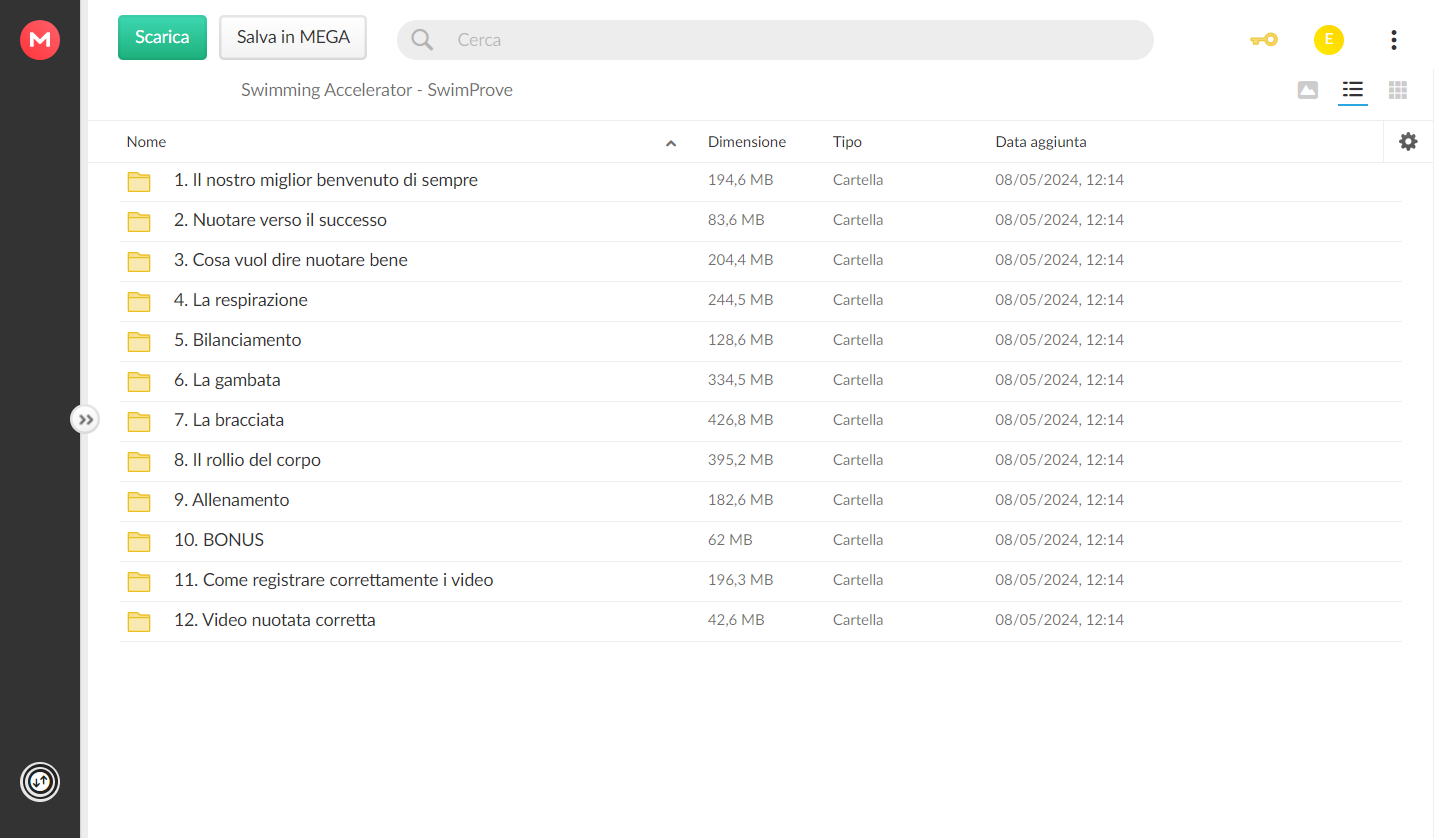The image size is (1434, 838).
Task: Click the 426,8 MB size value
Action: click(740, 420)
